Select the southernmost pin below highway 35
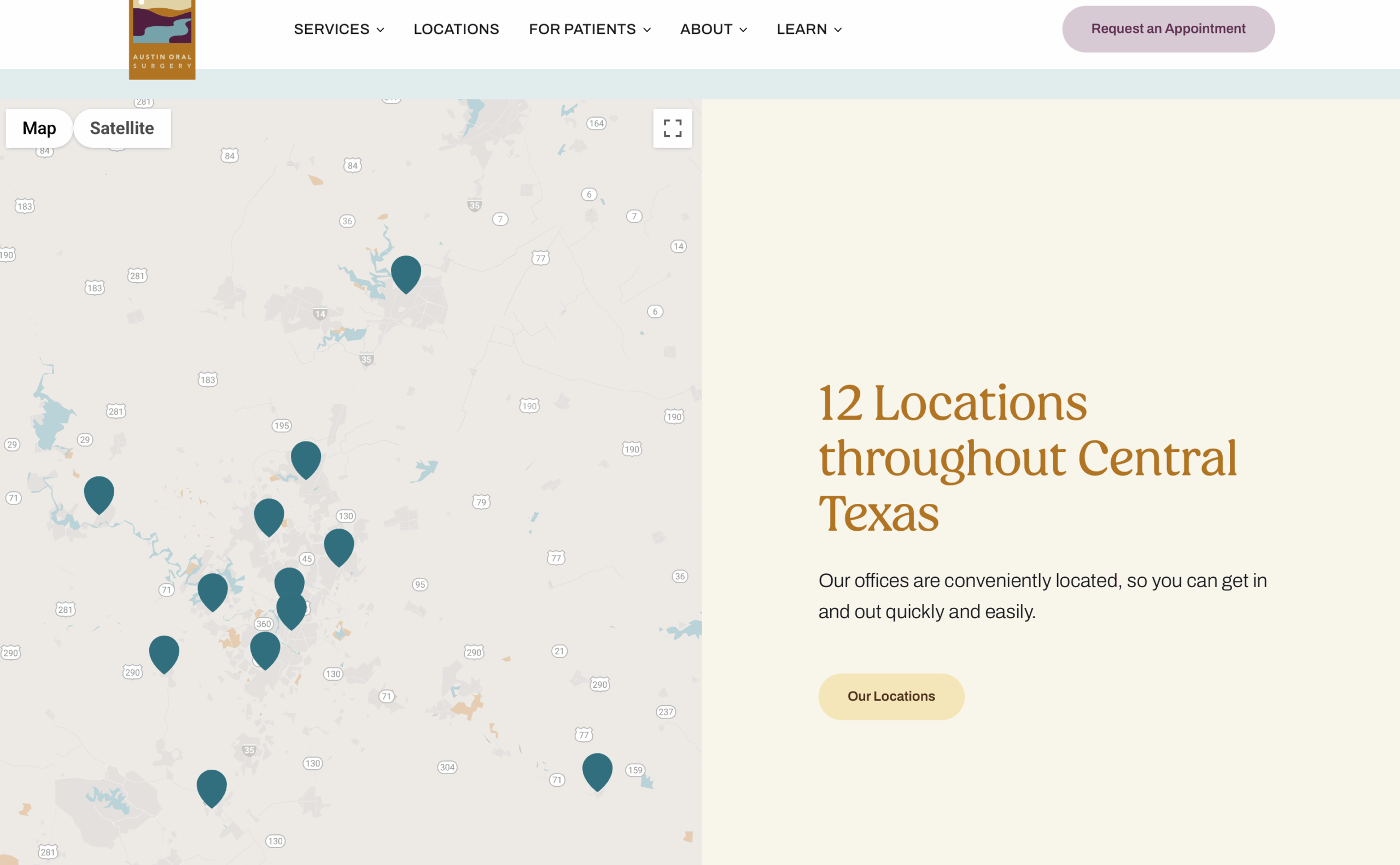 click(212, 788)
